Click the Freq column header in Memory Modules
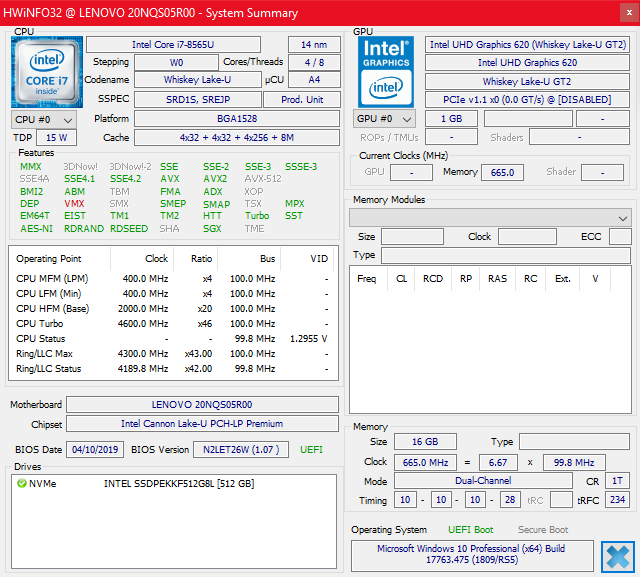This screenshot has height=577, width=640. point(366,279)
